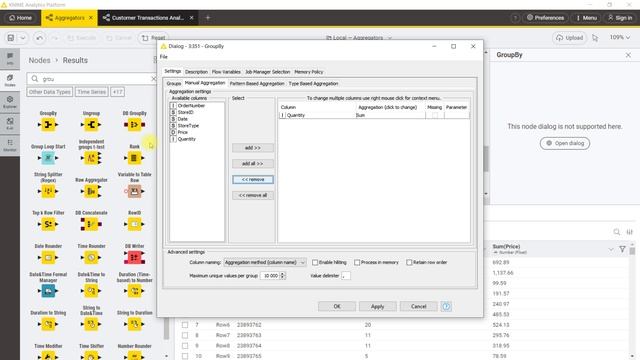
Task: Select checkbox for table row 9
Action: pos(185,346)
